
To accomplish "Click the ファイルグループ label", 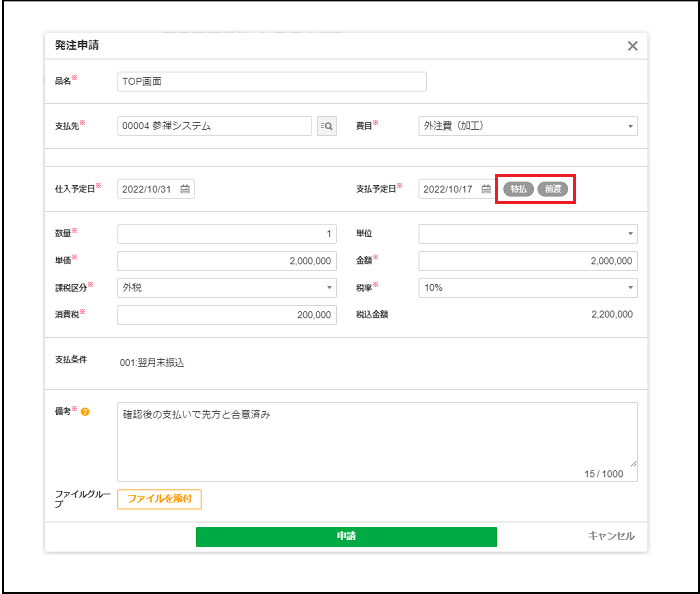I will (x=82, y=499).
